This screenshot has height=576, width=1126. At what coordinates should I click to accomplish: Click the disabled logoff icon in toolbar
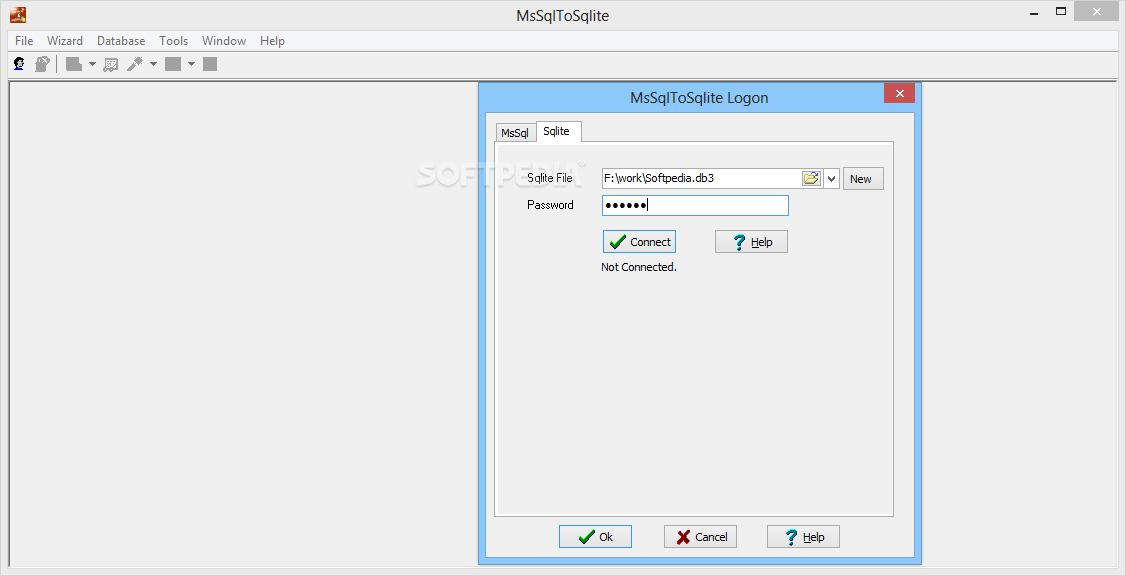coord(42,64)
